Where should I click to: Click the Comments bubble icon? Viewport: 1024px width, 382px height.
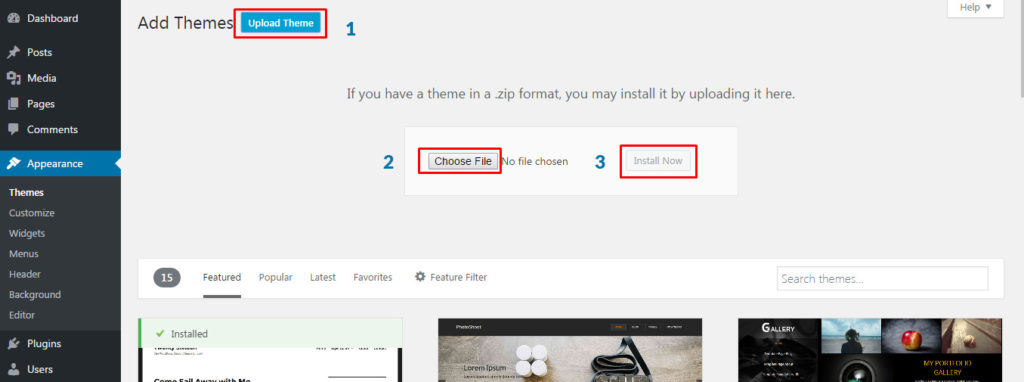[x=13, y=129]
